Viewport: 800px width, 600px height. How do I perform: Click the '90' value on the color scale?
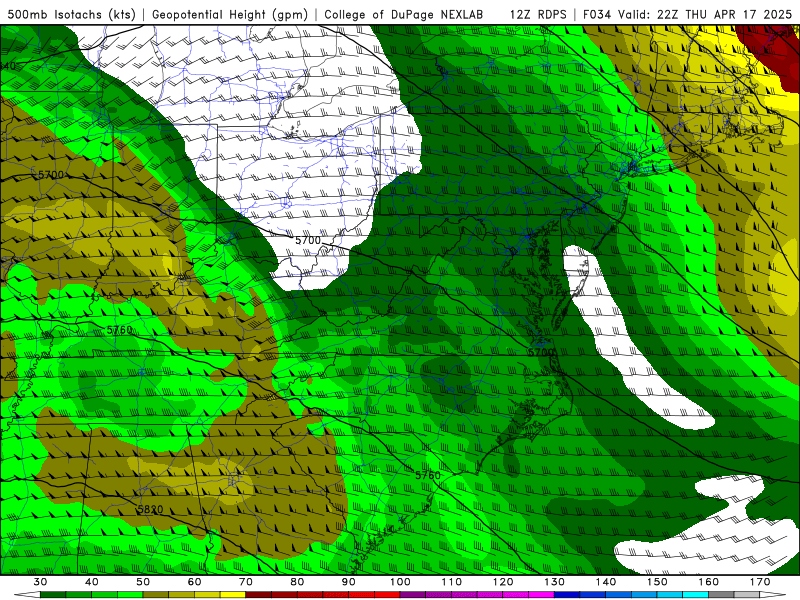(349, 582)
